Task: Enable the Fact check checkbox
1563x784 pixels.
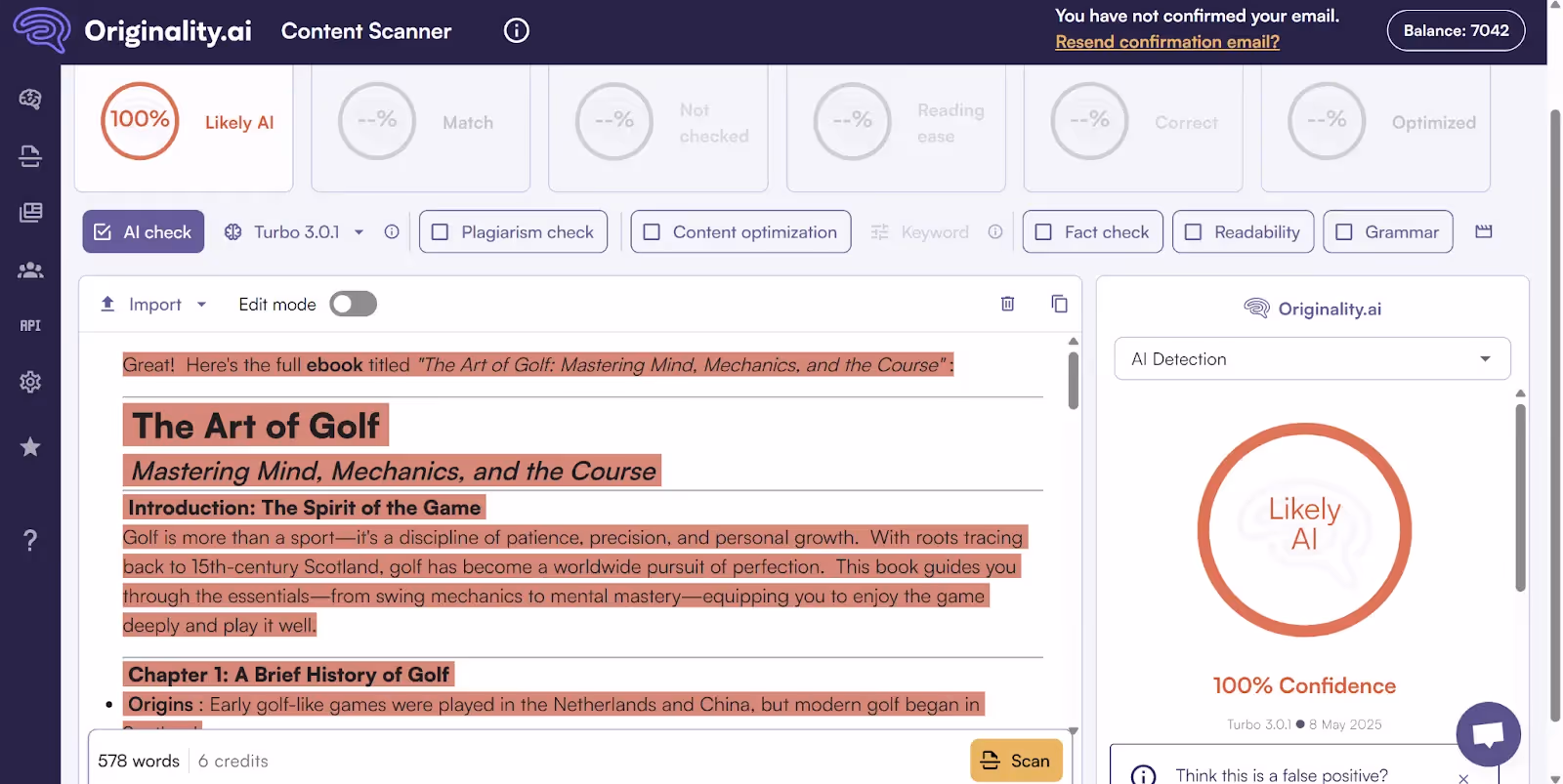Action: pos(1043,232)
